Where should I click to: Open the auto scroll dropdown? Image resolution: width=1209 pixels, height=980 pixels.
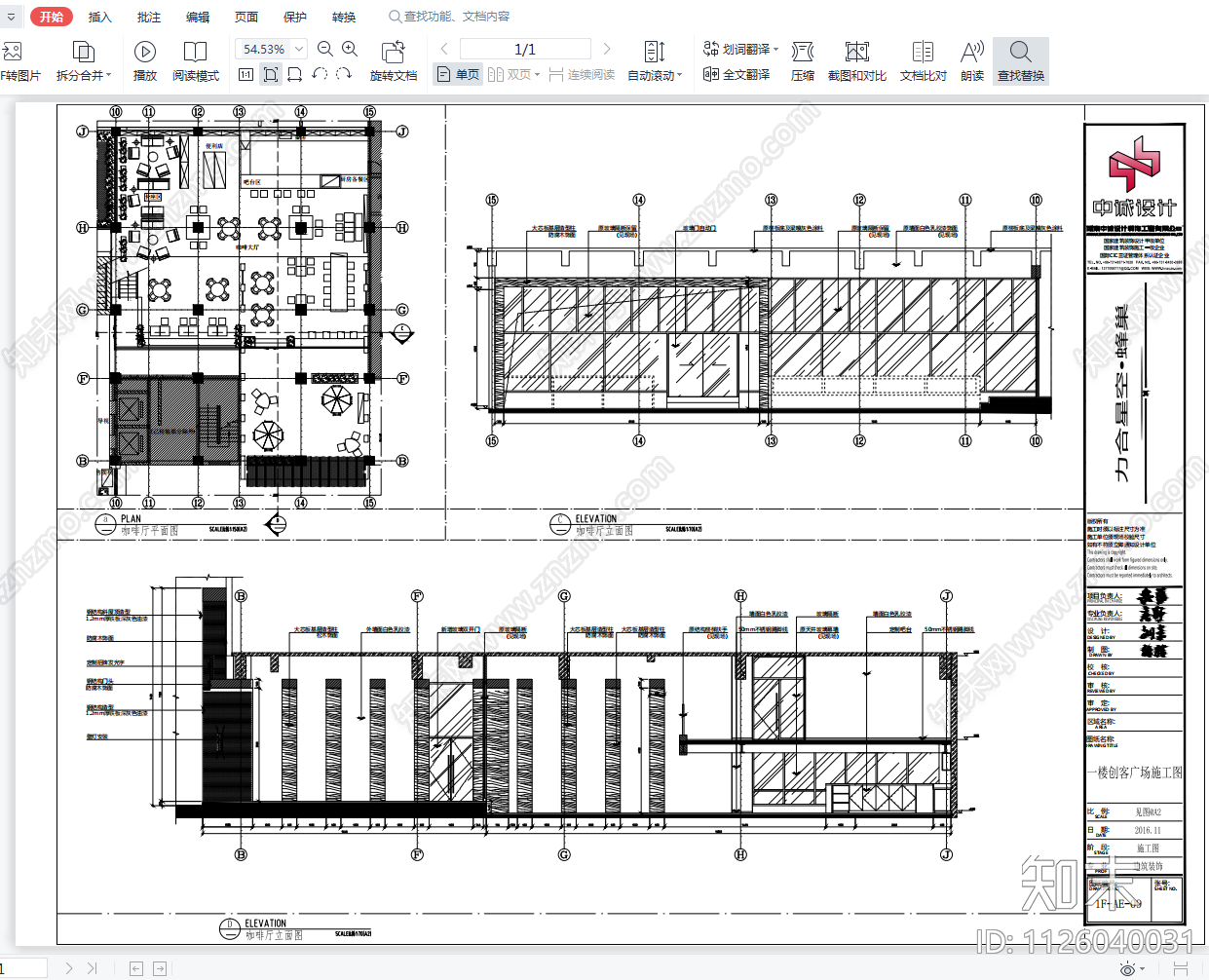tap(680, 75)
